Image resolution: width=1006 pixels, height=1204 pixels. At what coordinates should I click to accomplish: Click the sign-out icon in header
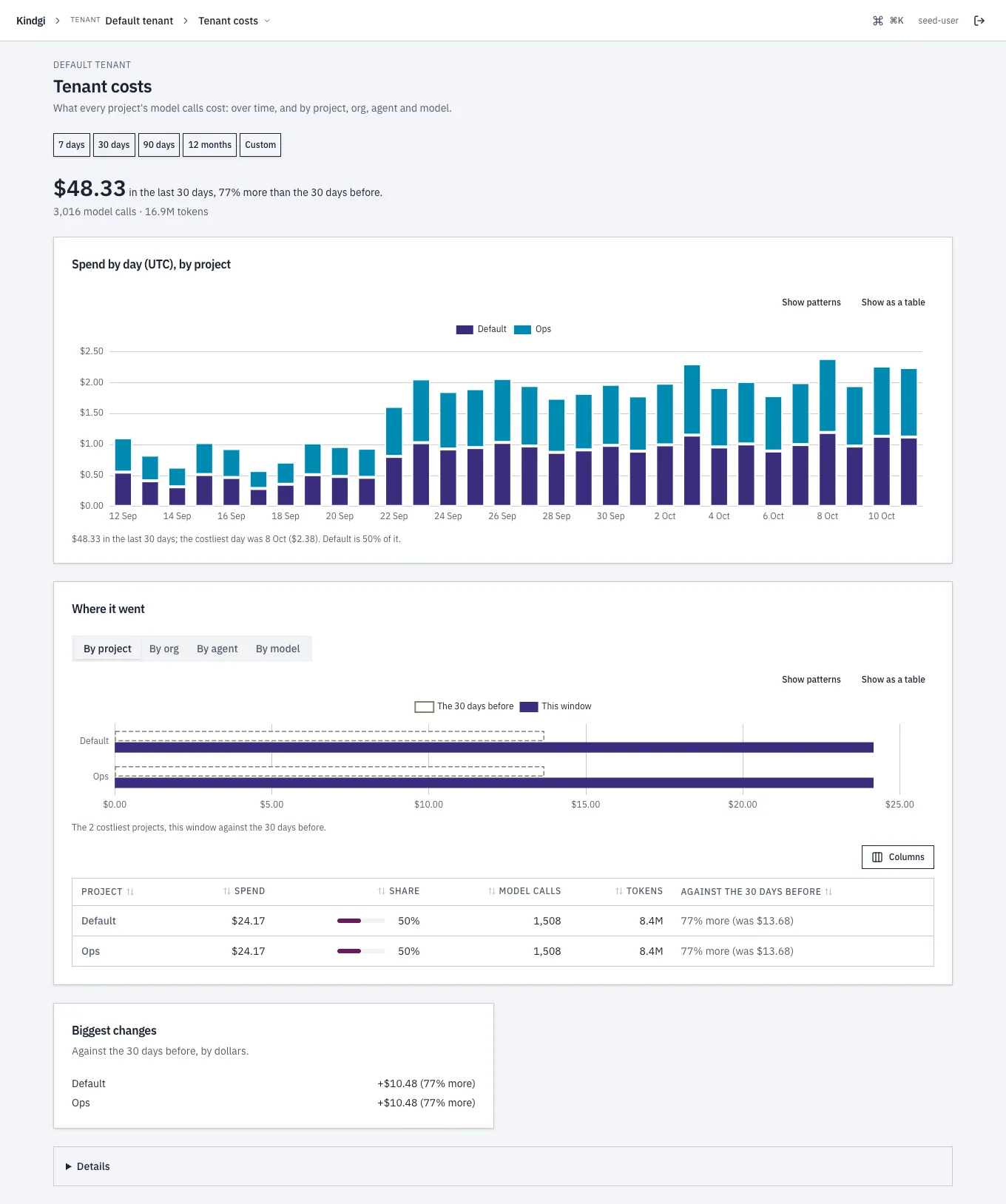point(979,21)
